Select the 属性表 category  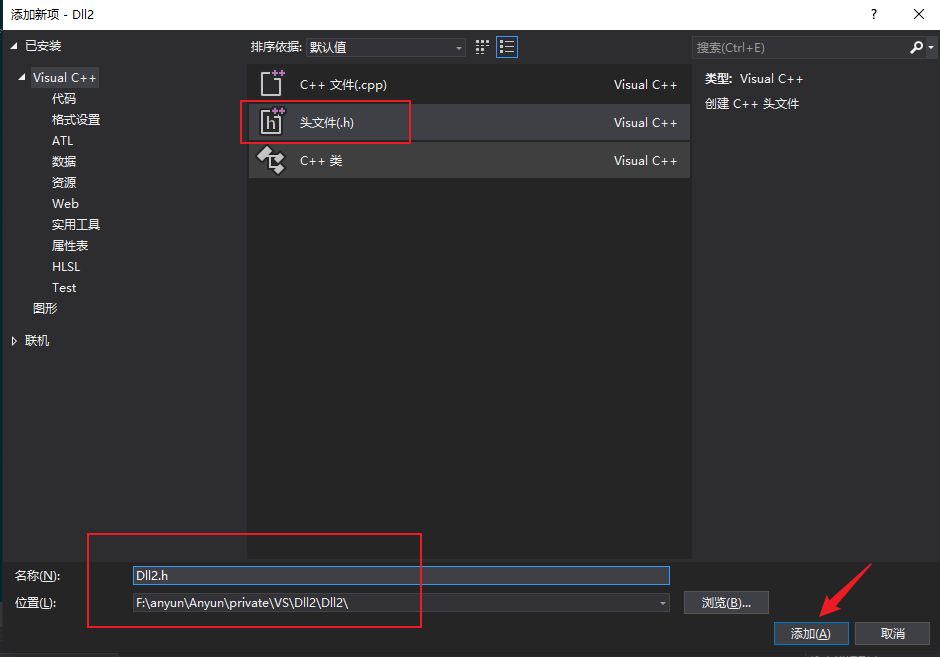[70, 246]
